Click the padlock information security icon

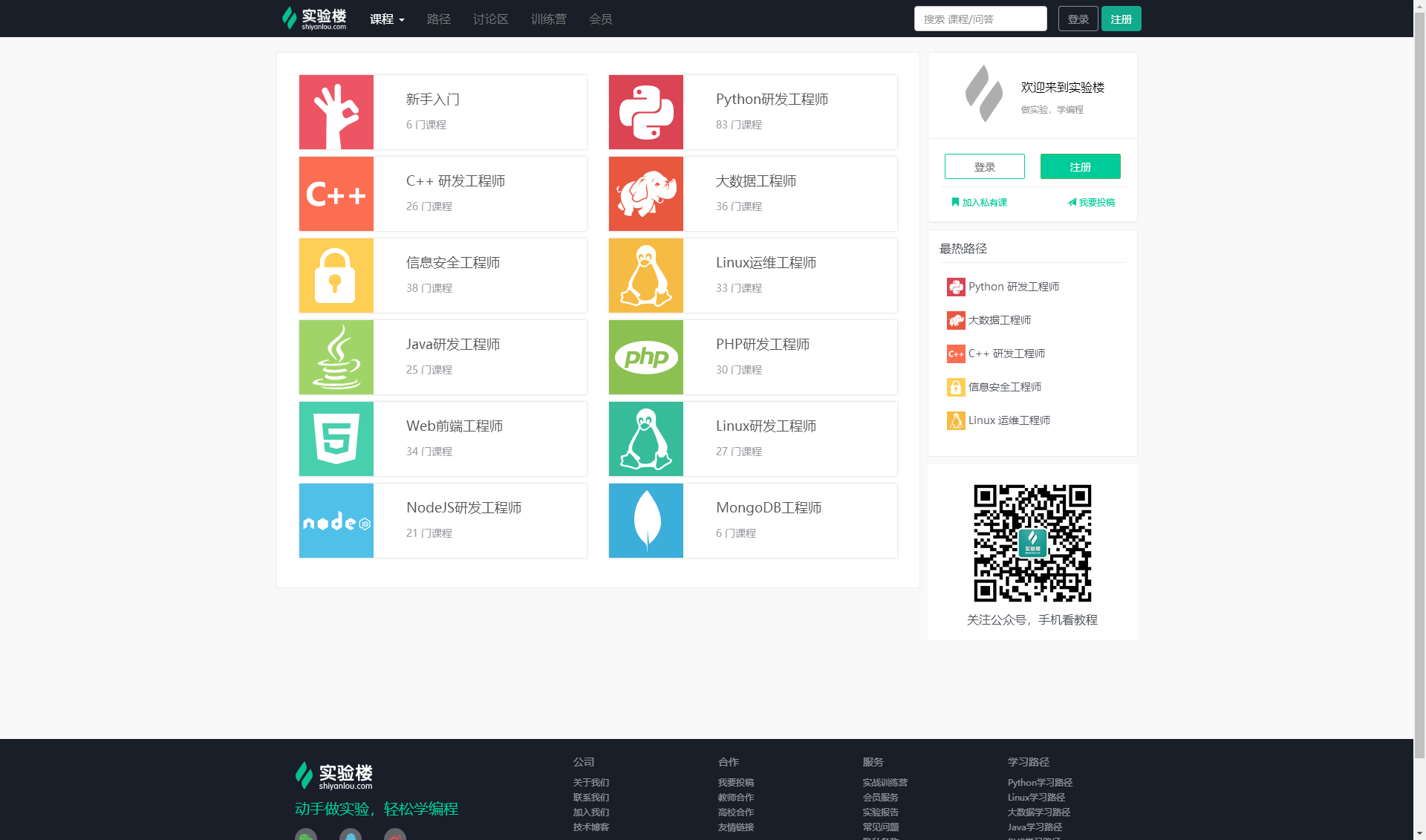pyautogui.click(x=336, y=276)
